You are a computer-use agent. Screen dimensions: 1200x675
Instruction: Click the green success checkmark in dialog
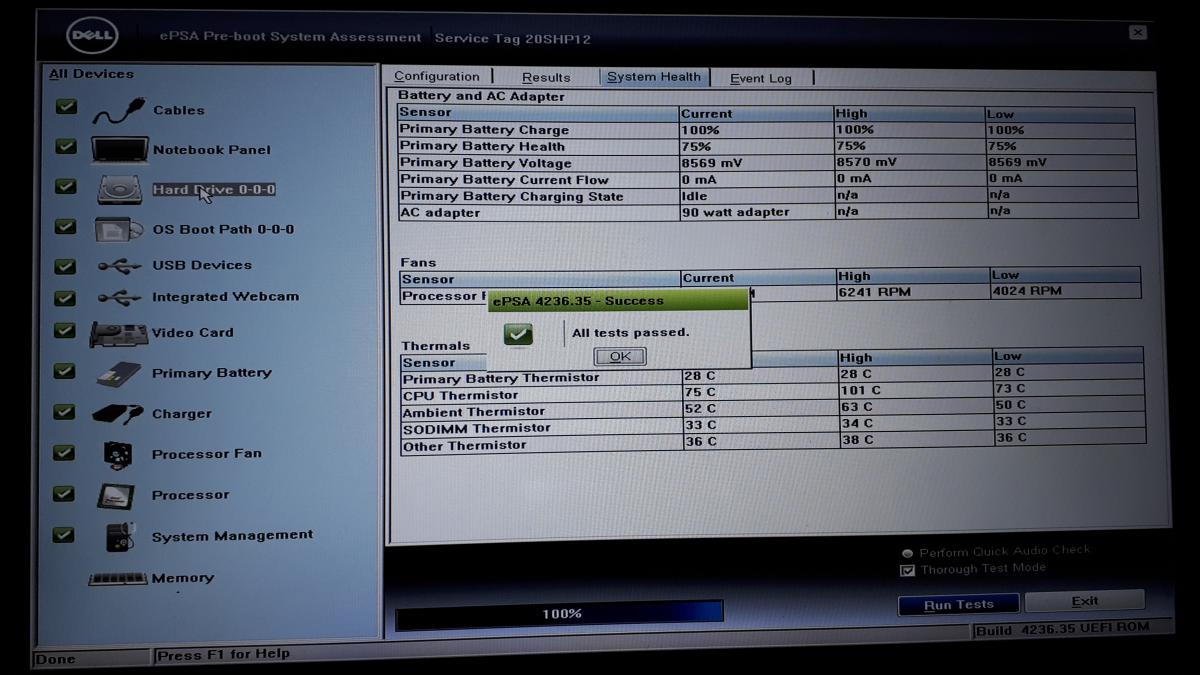coord(518,333)
